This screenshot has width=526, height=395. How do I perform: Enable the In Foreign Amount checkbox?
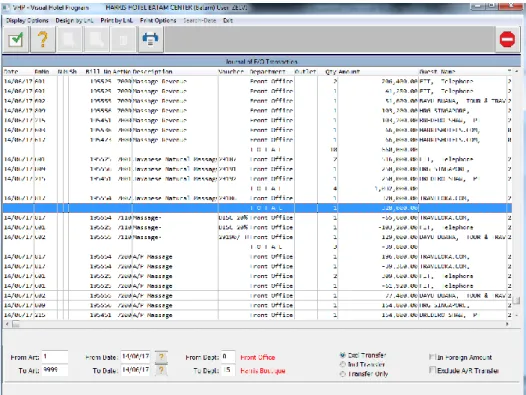click(x=432, y=357)
